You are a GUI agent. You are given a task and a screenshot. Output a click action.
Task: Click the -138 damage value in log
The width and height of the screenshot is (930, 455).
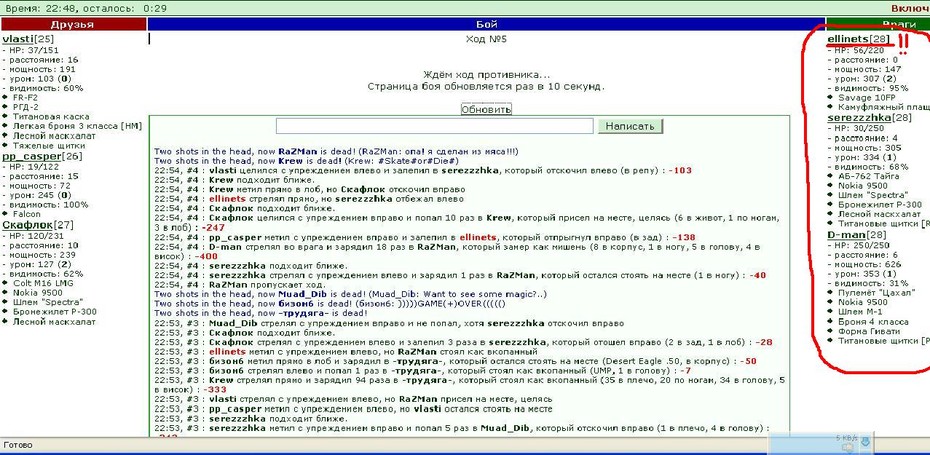pos(683,237)
